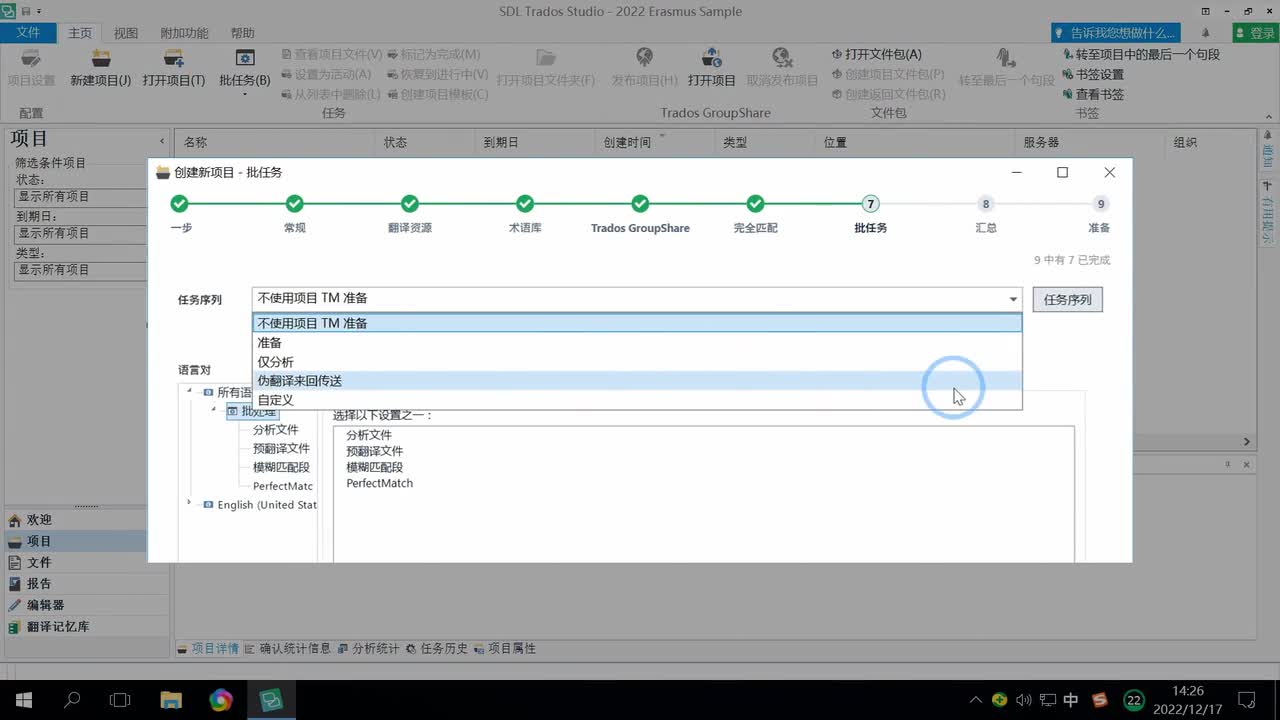Select 预翻译文件 in the language pair tree
Viewport: 1280px width, 720px height.
point(281,448)
